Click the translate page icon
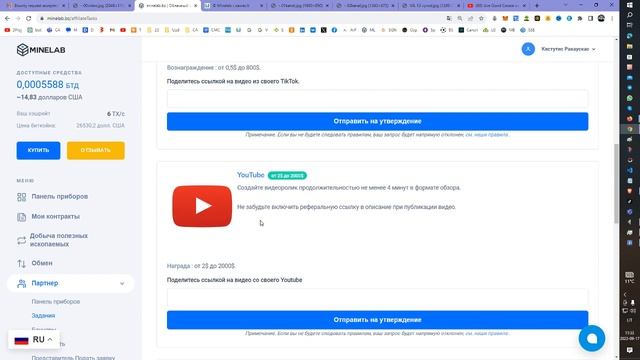The image size is (640, 360). point(449,18)
